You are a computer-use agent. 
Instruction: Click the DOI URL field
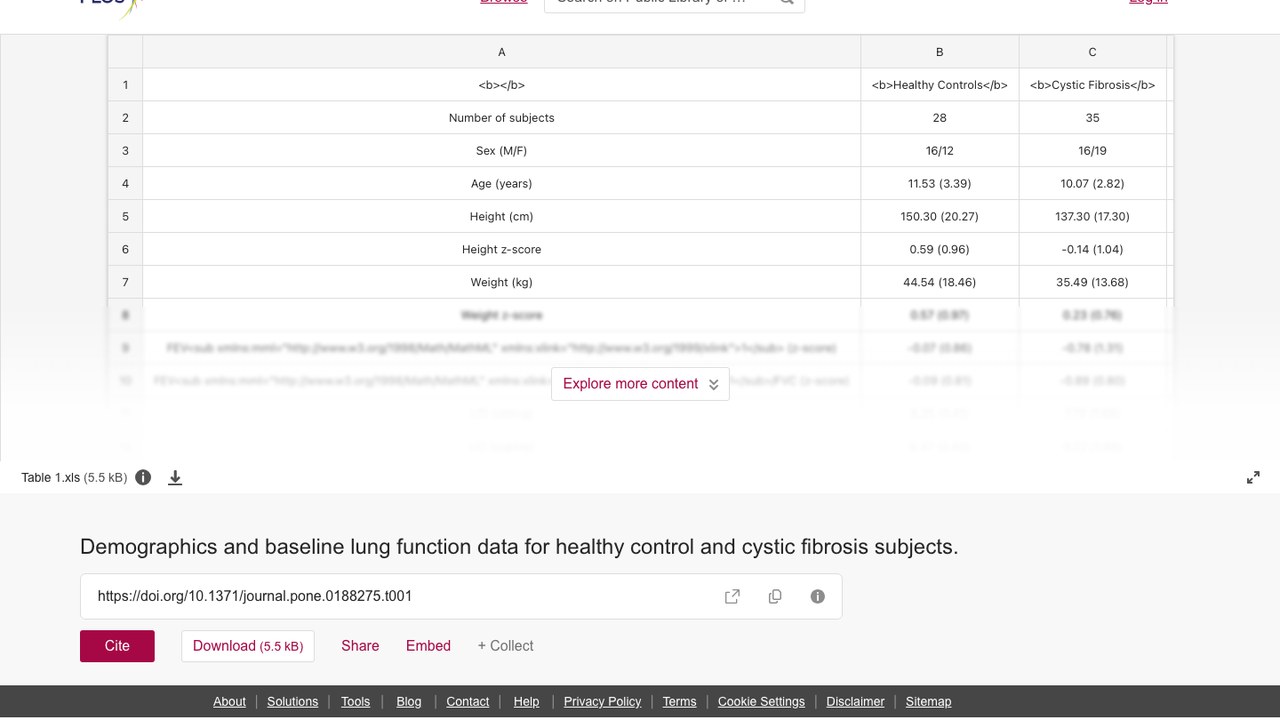click(461, 596)
